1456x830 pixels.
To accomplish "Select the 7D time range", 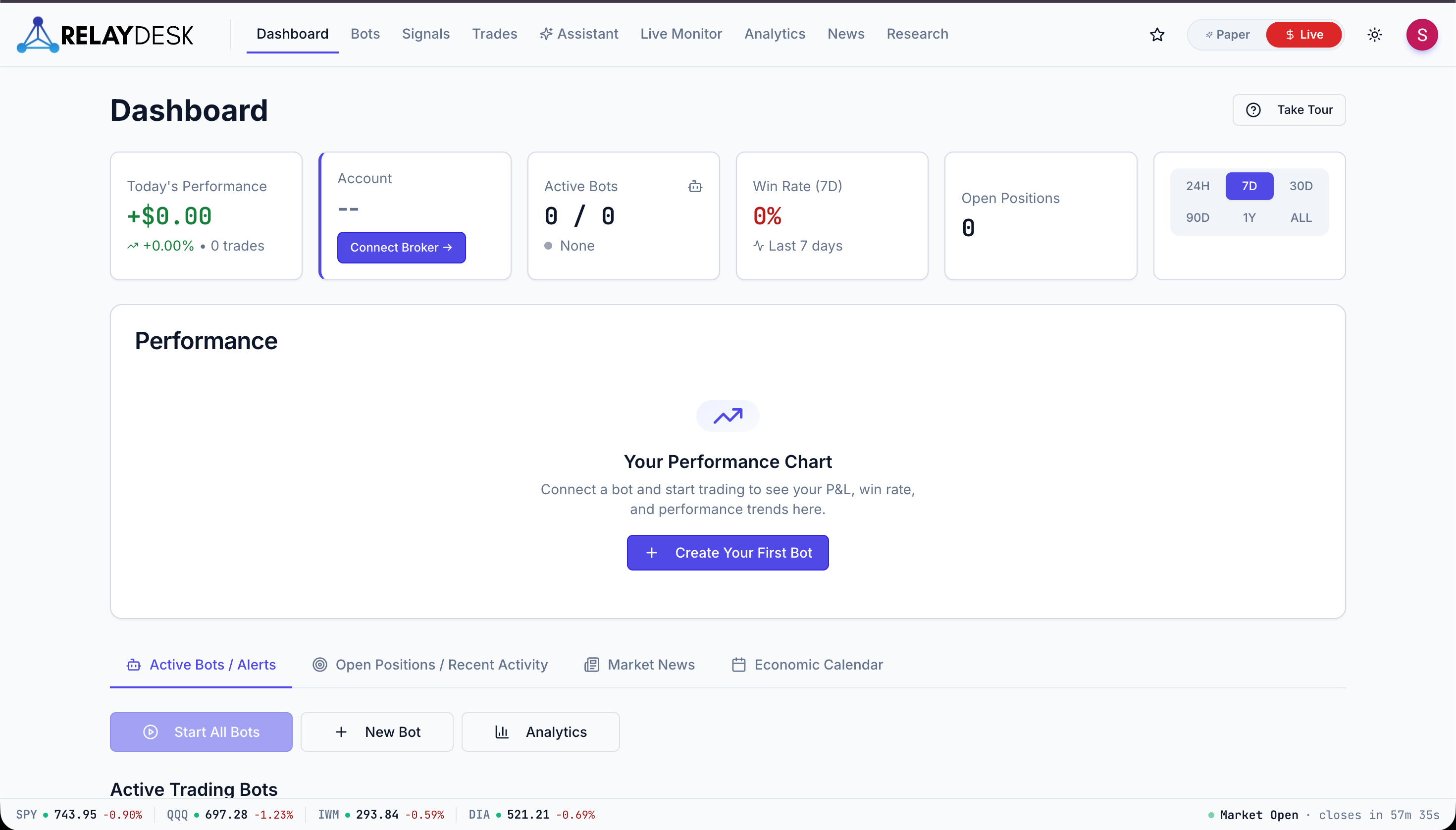I will (1249, 186).
